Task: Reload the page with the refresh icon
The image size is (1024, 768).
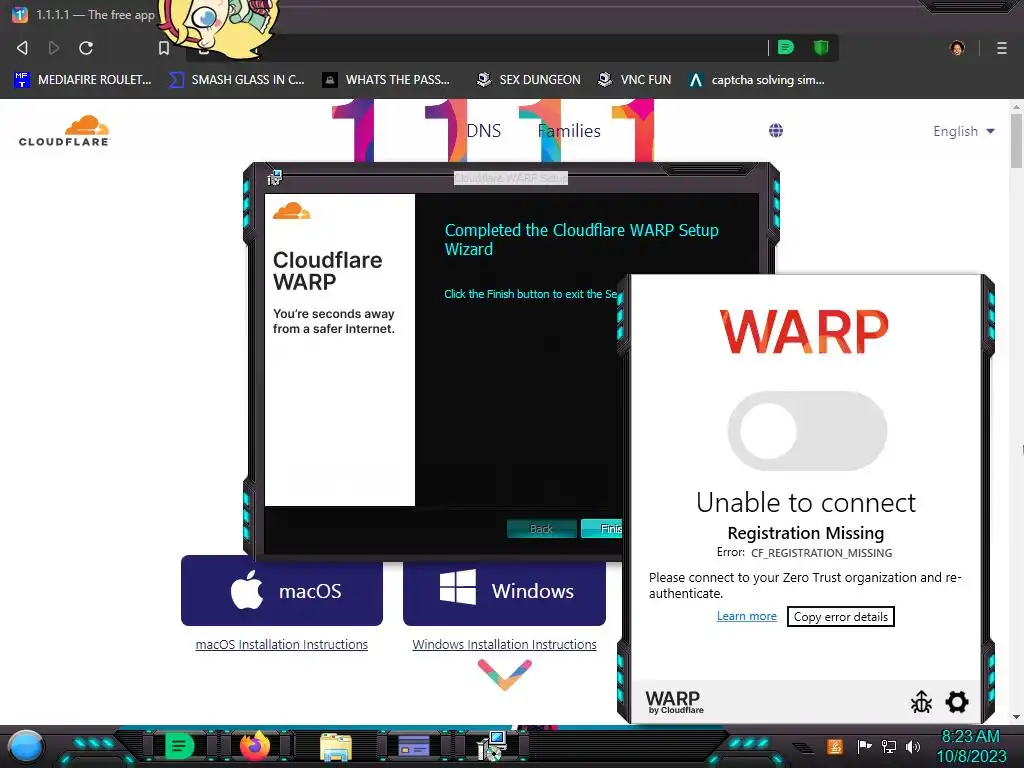Action: click(86, 48)
